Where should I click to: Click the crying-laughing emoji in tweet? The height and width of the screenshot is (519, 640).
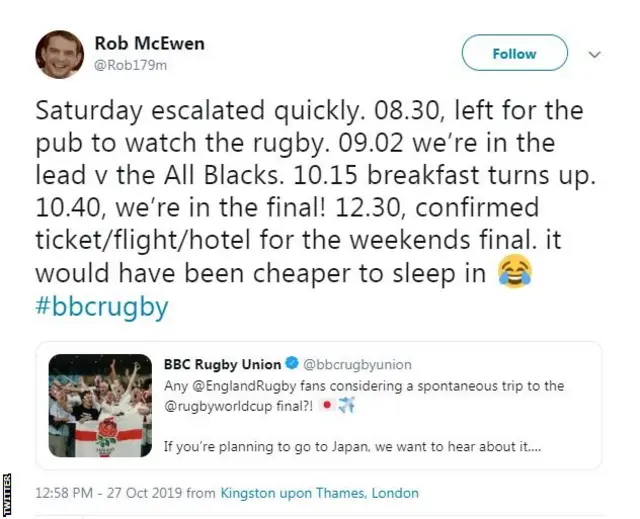[515, 271]
